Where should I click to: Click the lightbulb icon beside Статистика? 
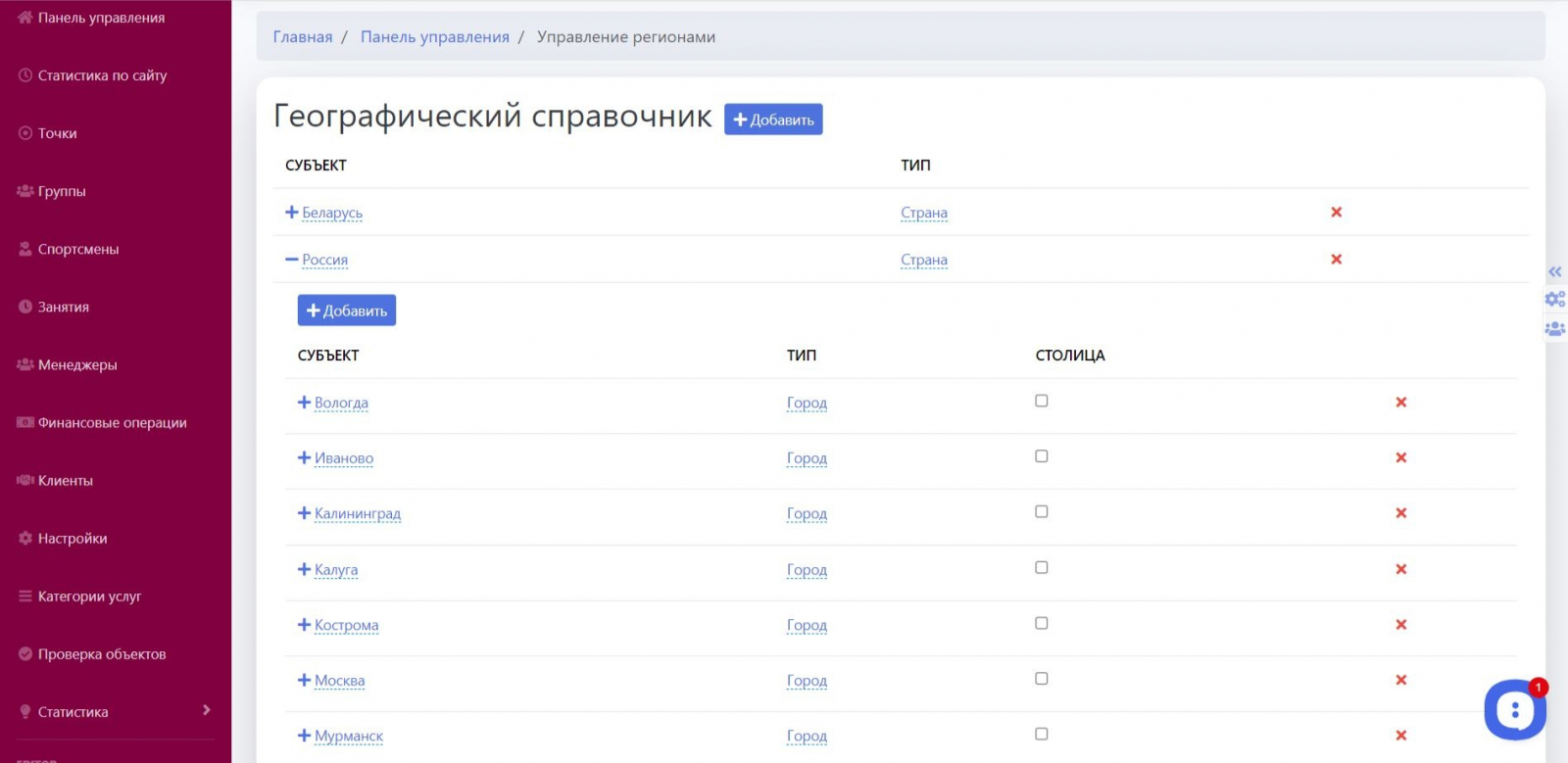point(25,711)
